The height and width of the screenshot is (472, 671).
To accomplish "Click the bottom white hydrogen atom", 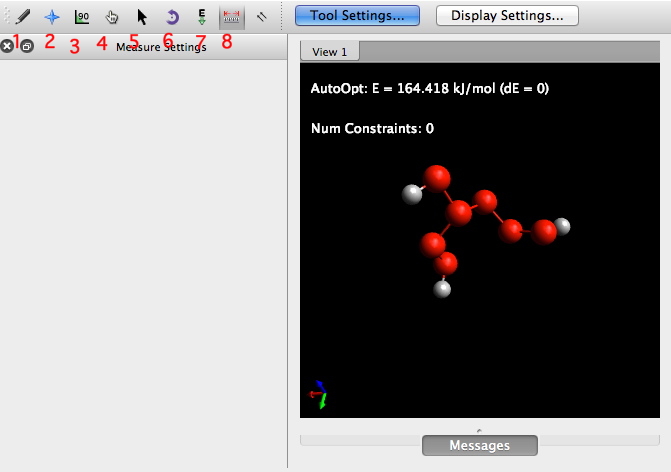I will click(442, 289).
